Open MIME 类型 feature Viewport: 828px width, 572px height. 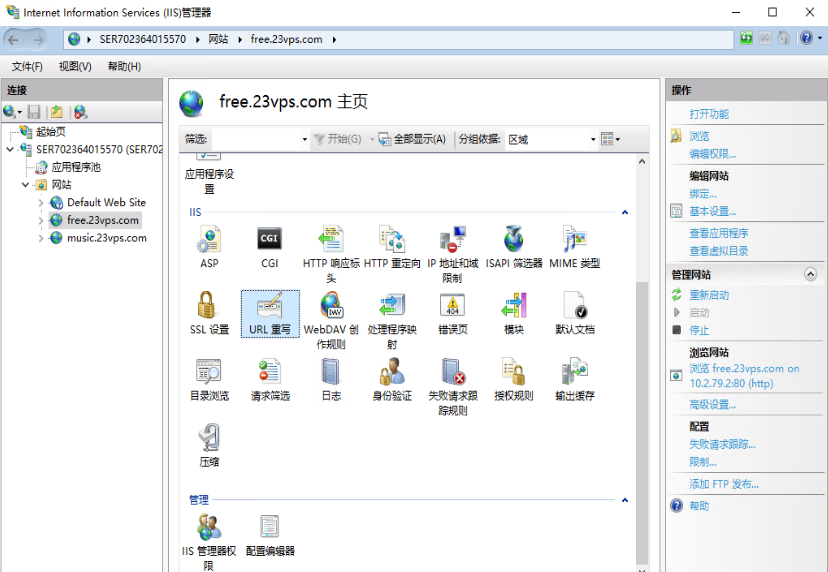[575, 247]
